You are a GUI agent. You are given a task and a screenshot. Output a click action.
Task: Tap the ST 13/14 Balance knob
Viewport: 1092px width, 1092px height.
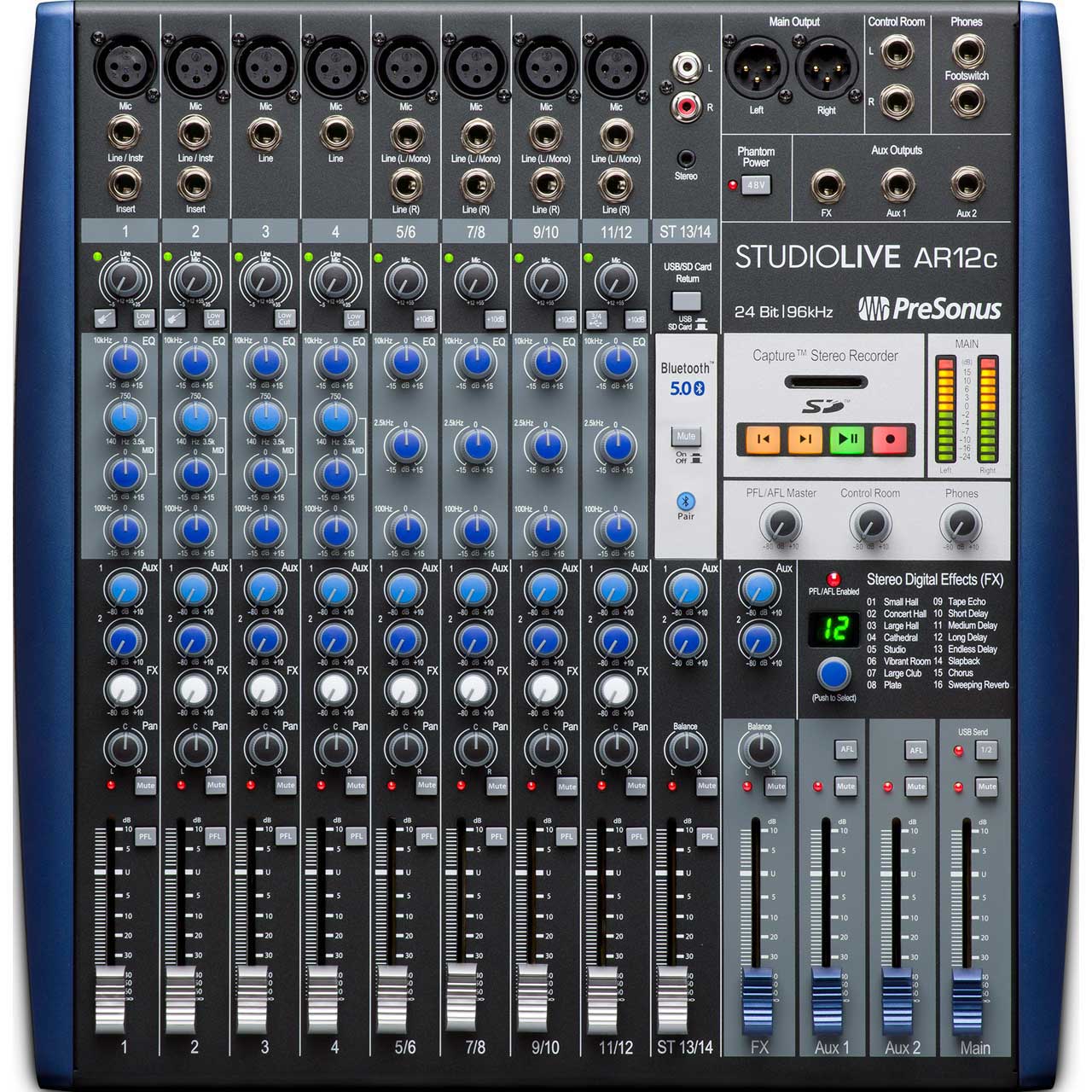(x=686, y=748)
